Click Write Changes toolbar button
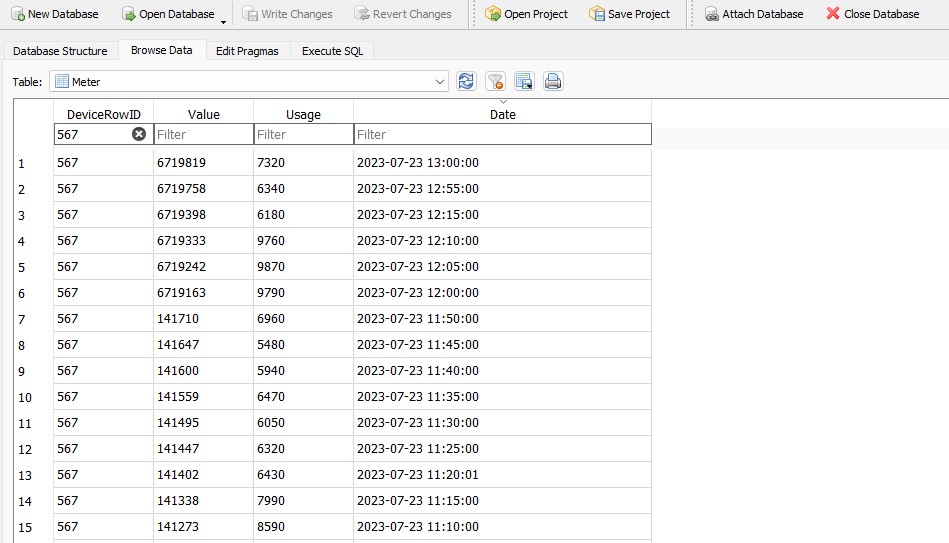Screen dimensions: 949x543 (x=287, y=14)
